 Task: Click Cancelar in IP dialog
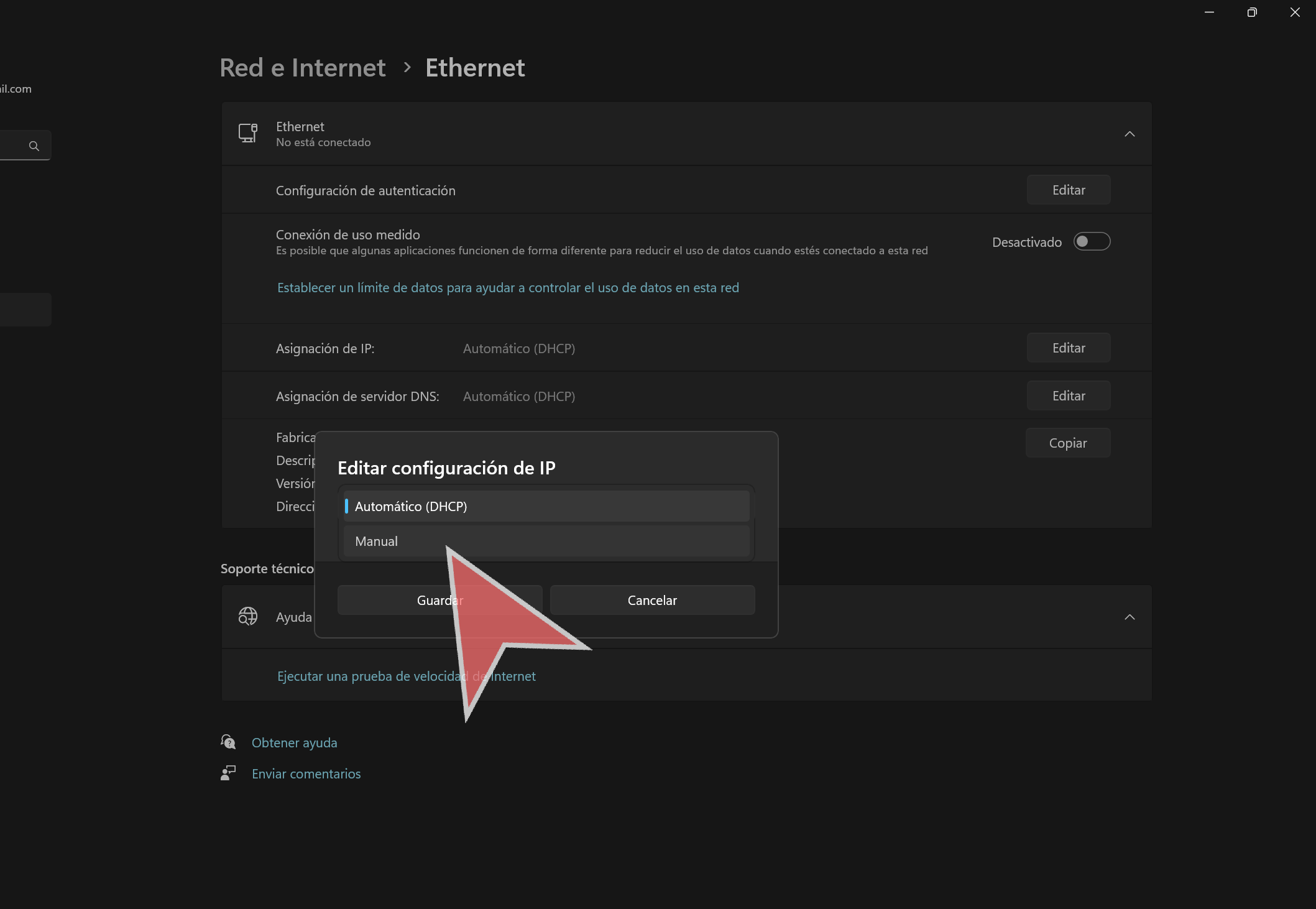pos(652,600)
